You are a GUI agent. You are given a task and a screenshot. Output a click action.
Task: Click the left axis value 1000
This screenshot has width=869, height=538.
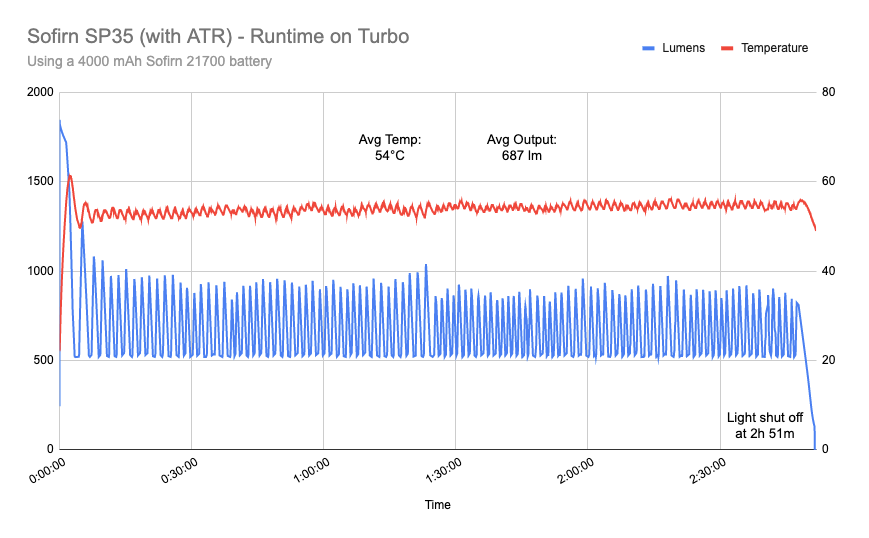(40, 271)
